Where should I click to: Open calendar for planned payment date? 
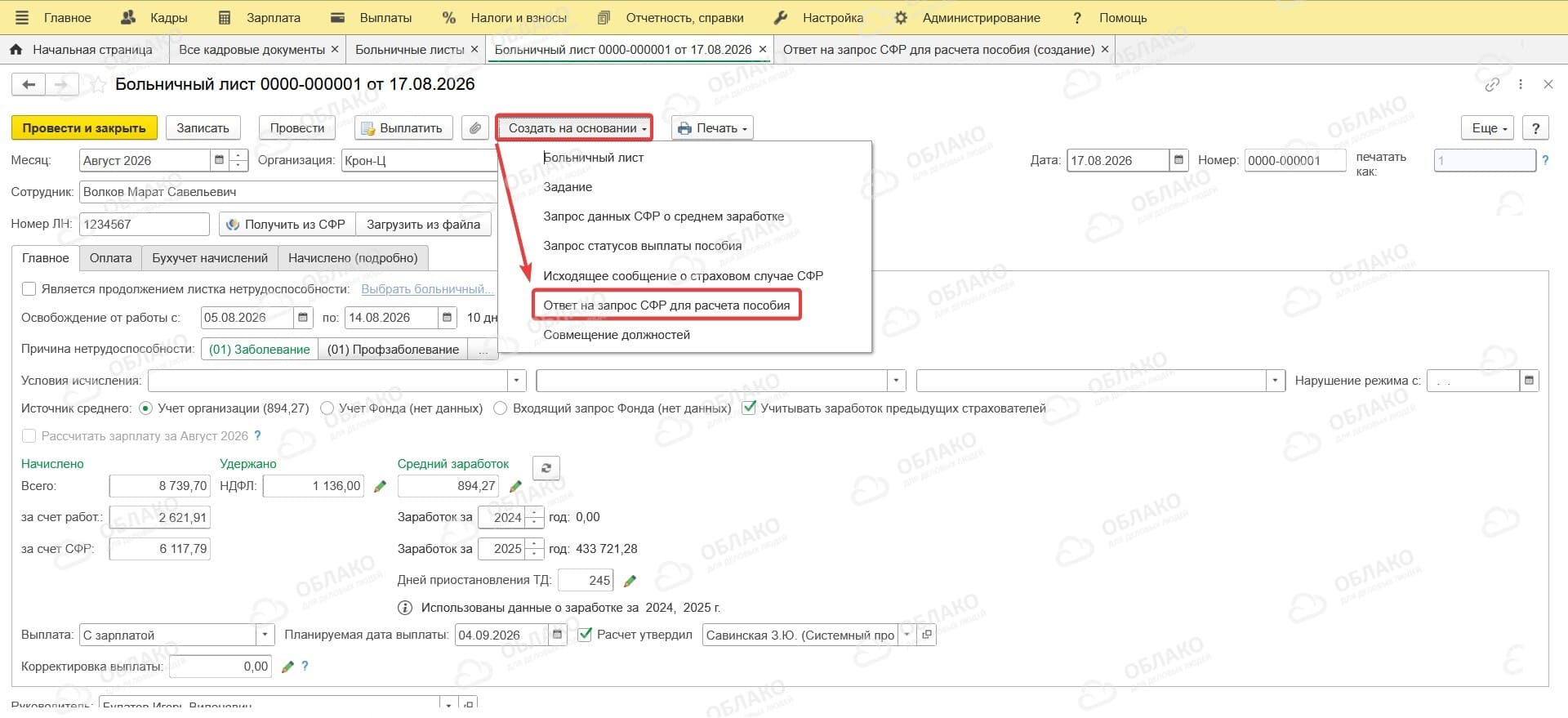[558, 635]
